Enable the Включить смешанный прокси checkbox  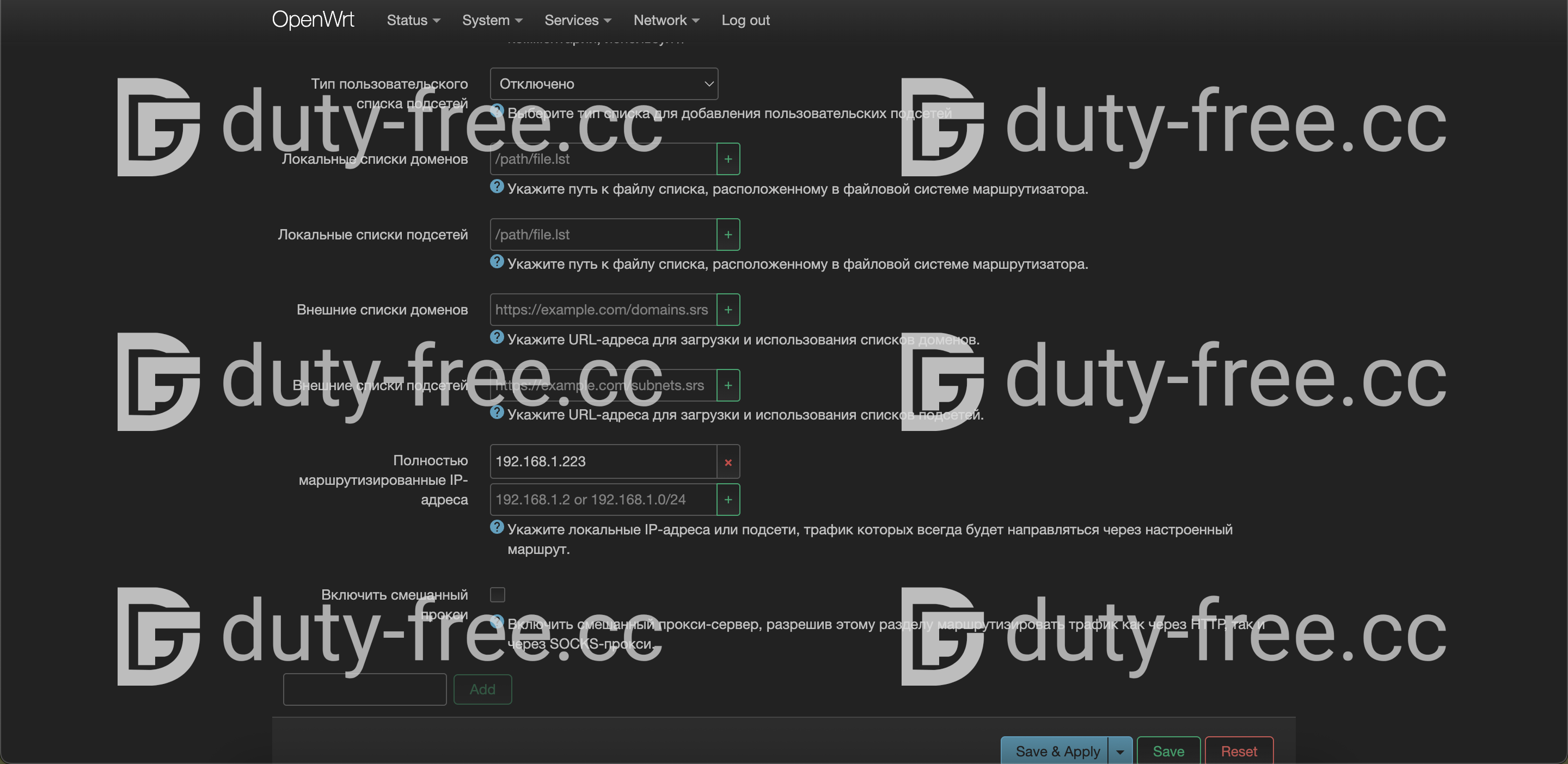(x=497, y=595)
